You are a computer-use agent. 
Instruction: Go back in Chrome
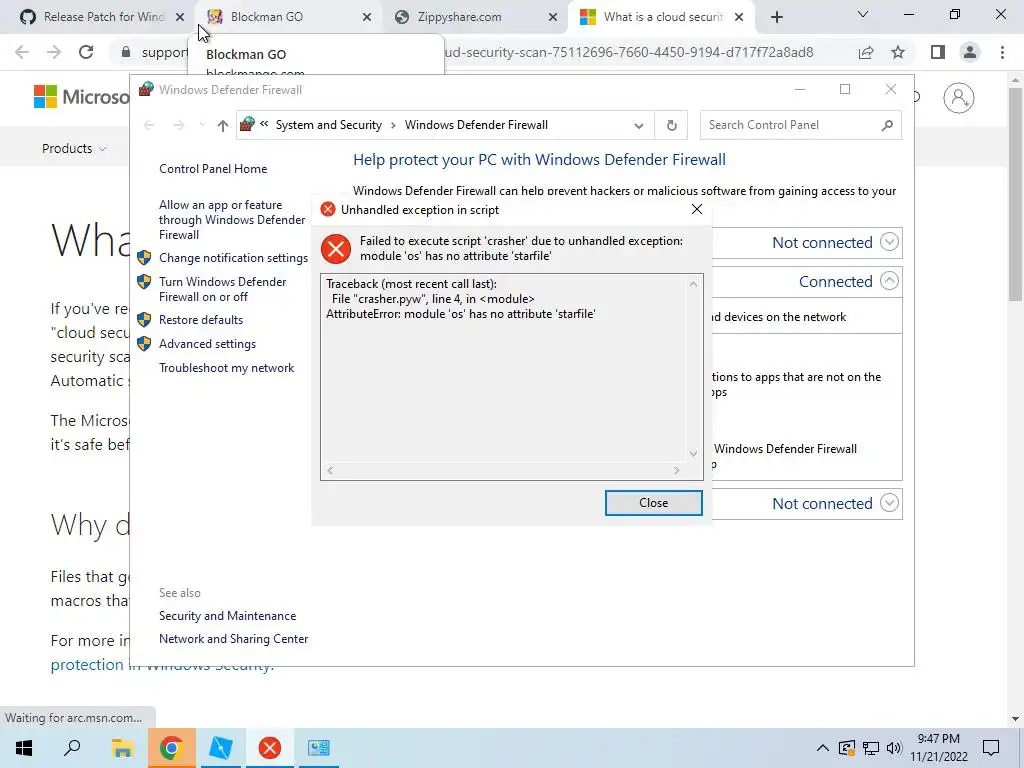tap(22, 52)
